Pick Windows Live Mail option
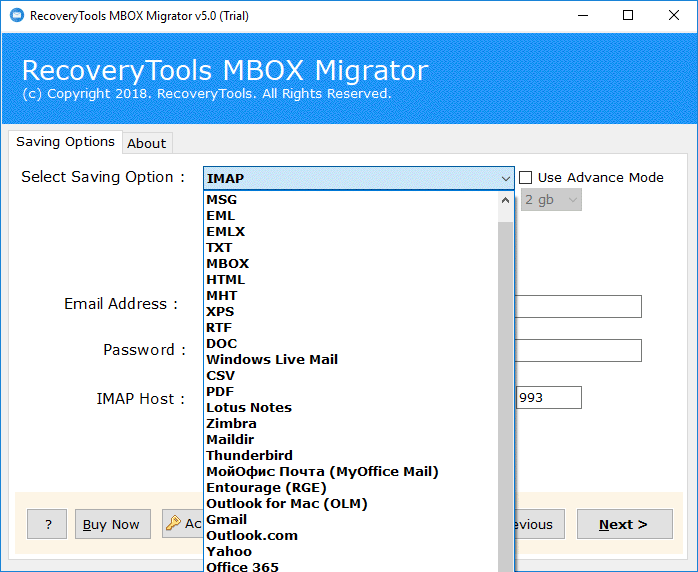Viewport: 698px width, 572px height. (351, 360)
